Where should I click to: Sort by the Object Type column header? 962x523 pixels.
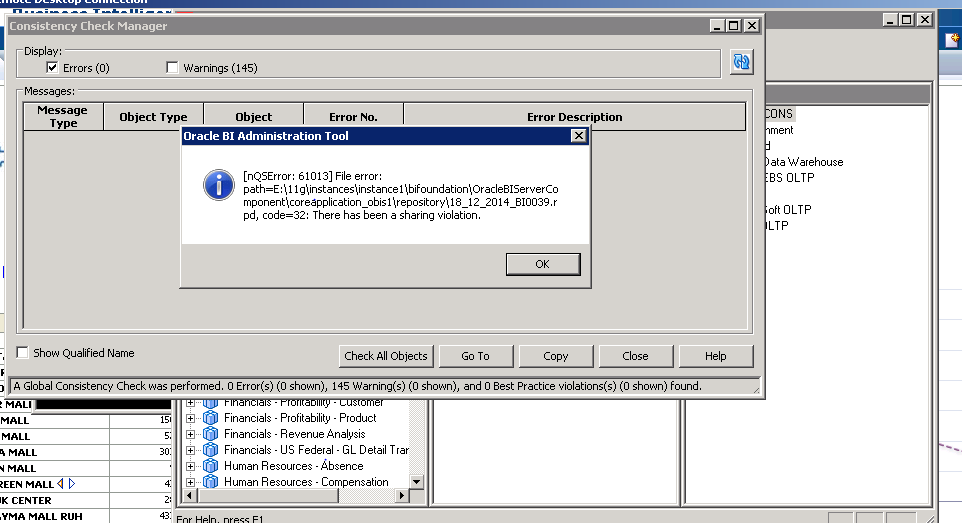153,117
